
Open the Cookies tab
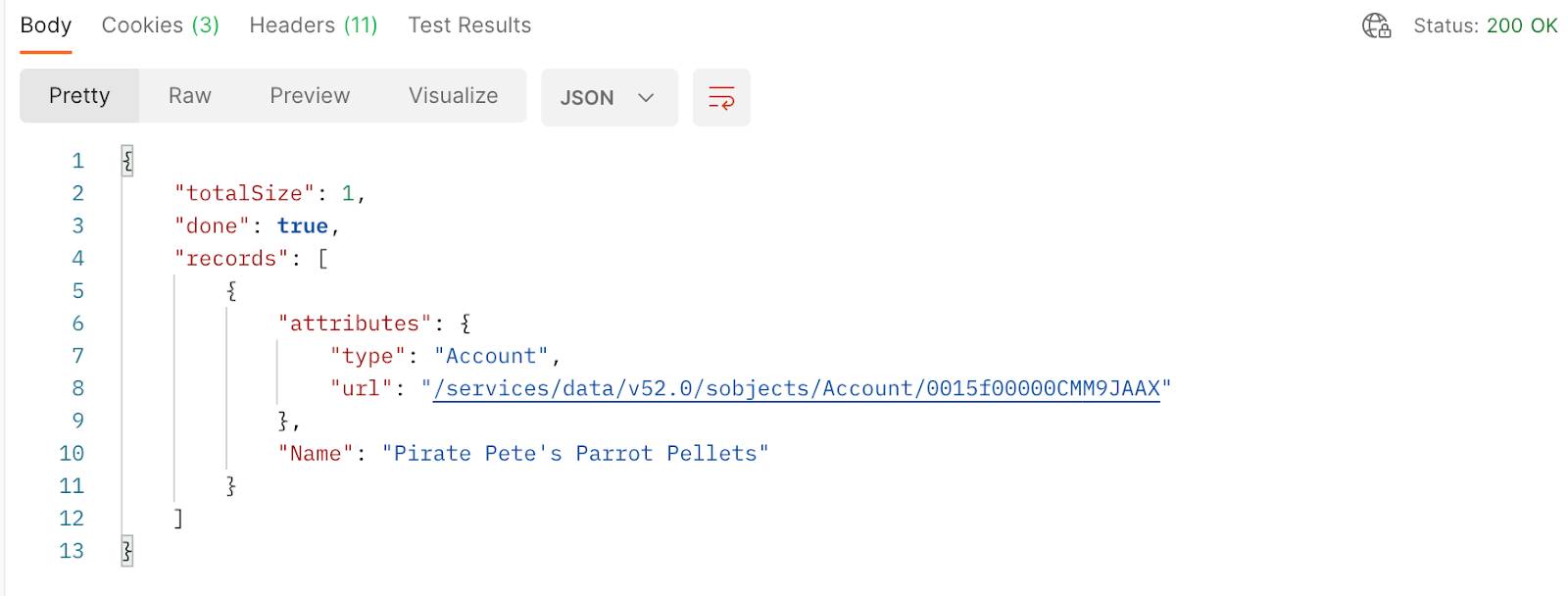160,25
